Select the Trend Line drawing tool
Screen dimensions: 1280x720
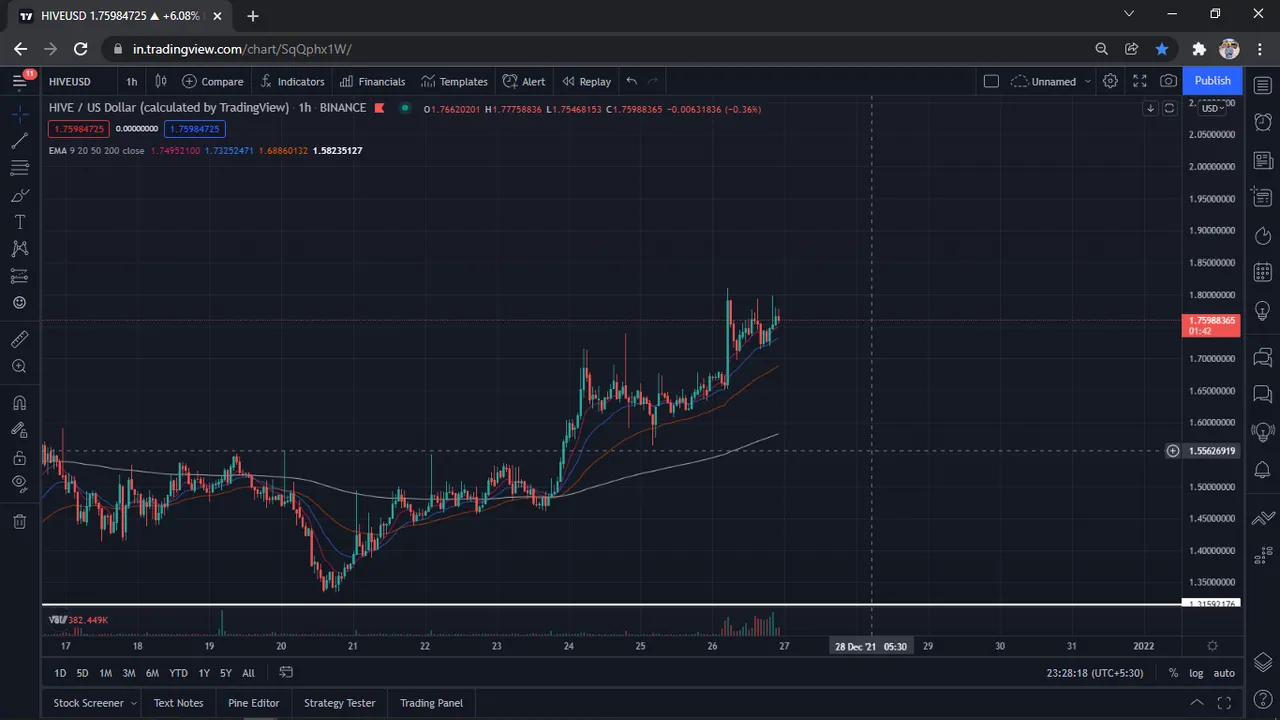coord(19,141)
